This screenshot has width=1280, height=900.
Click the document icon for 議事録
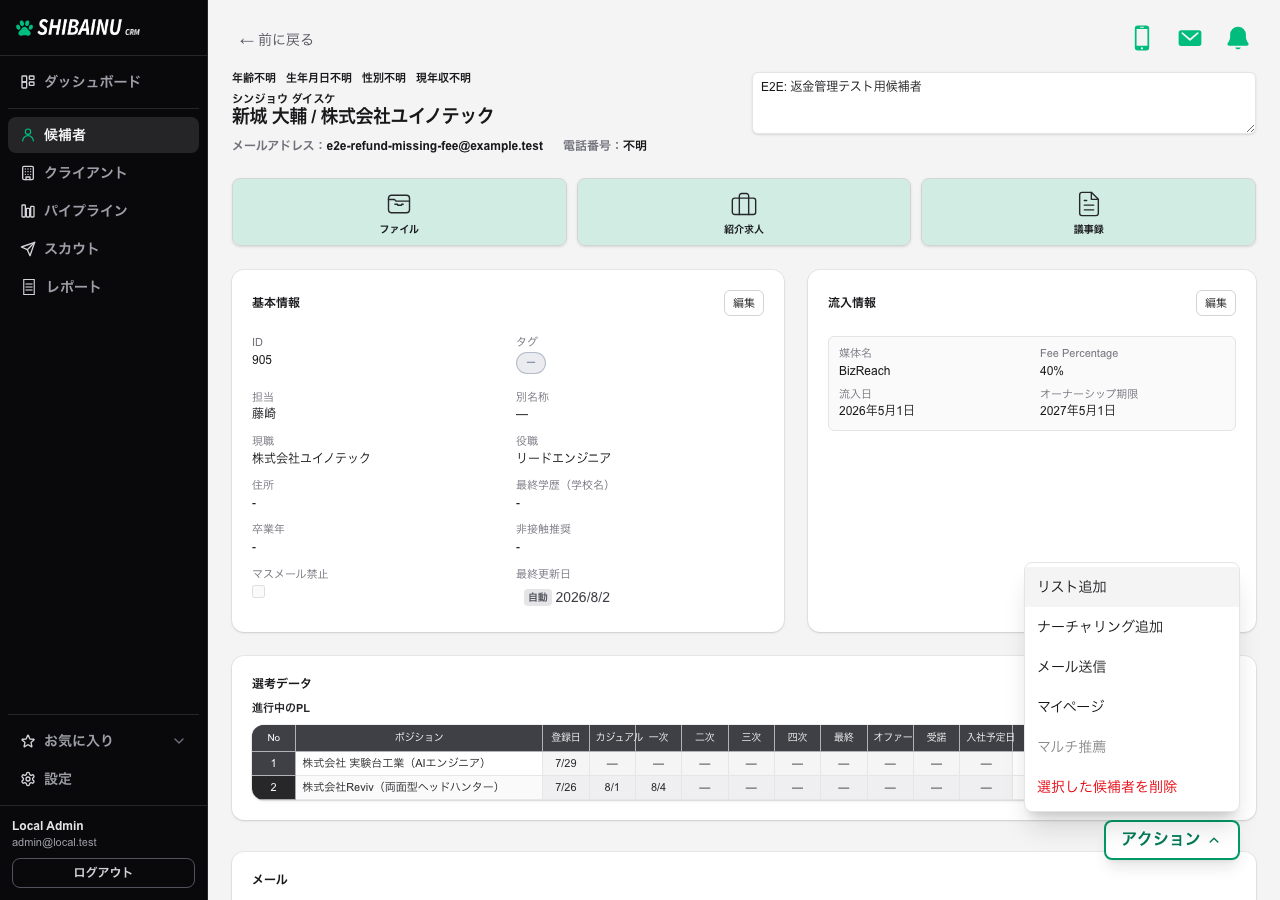[1088, 204]
